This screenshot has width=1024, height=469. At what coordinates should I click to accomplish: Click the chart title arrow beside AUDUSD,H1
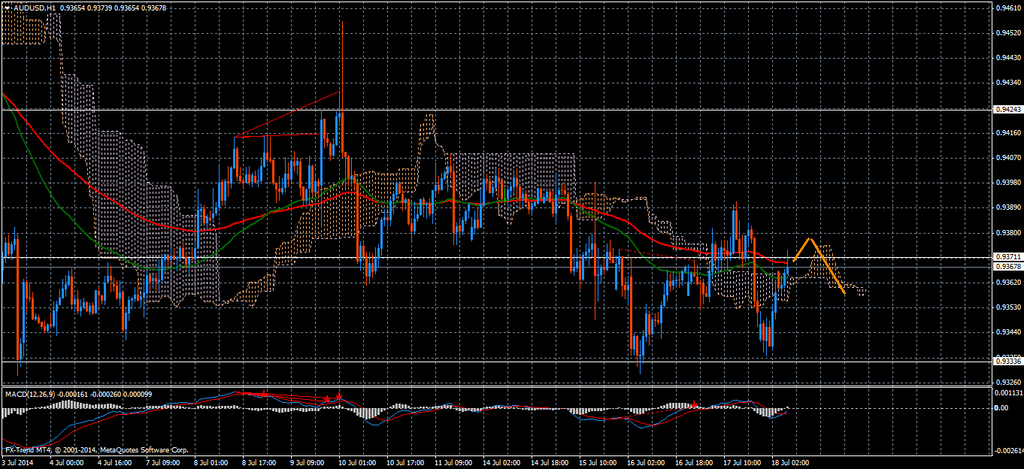[x=7, y=6]
